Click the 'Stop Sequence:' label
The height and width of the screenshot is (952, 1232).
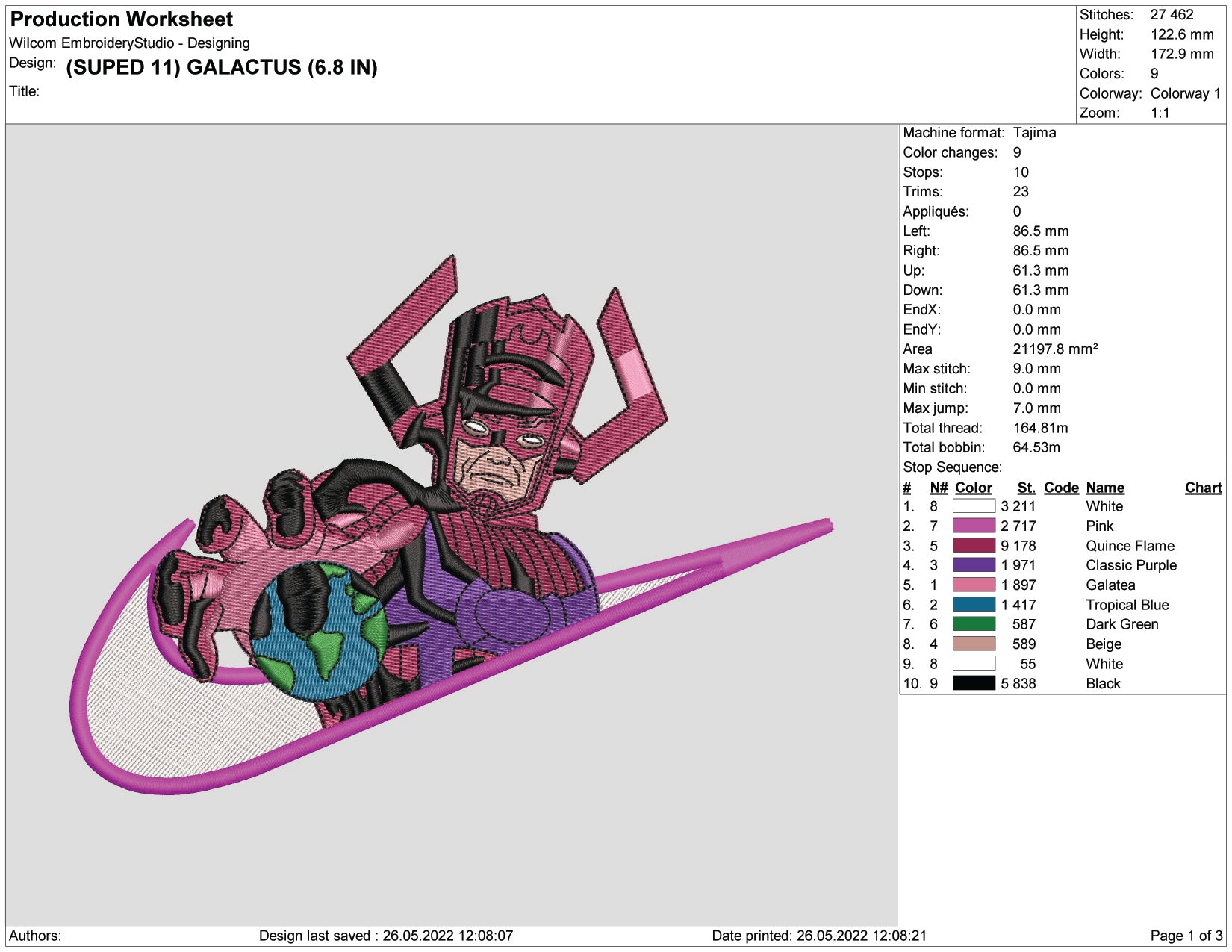[952, 467]
